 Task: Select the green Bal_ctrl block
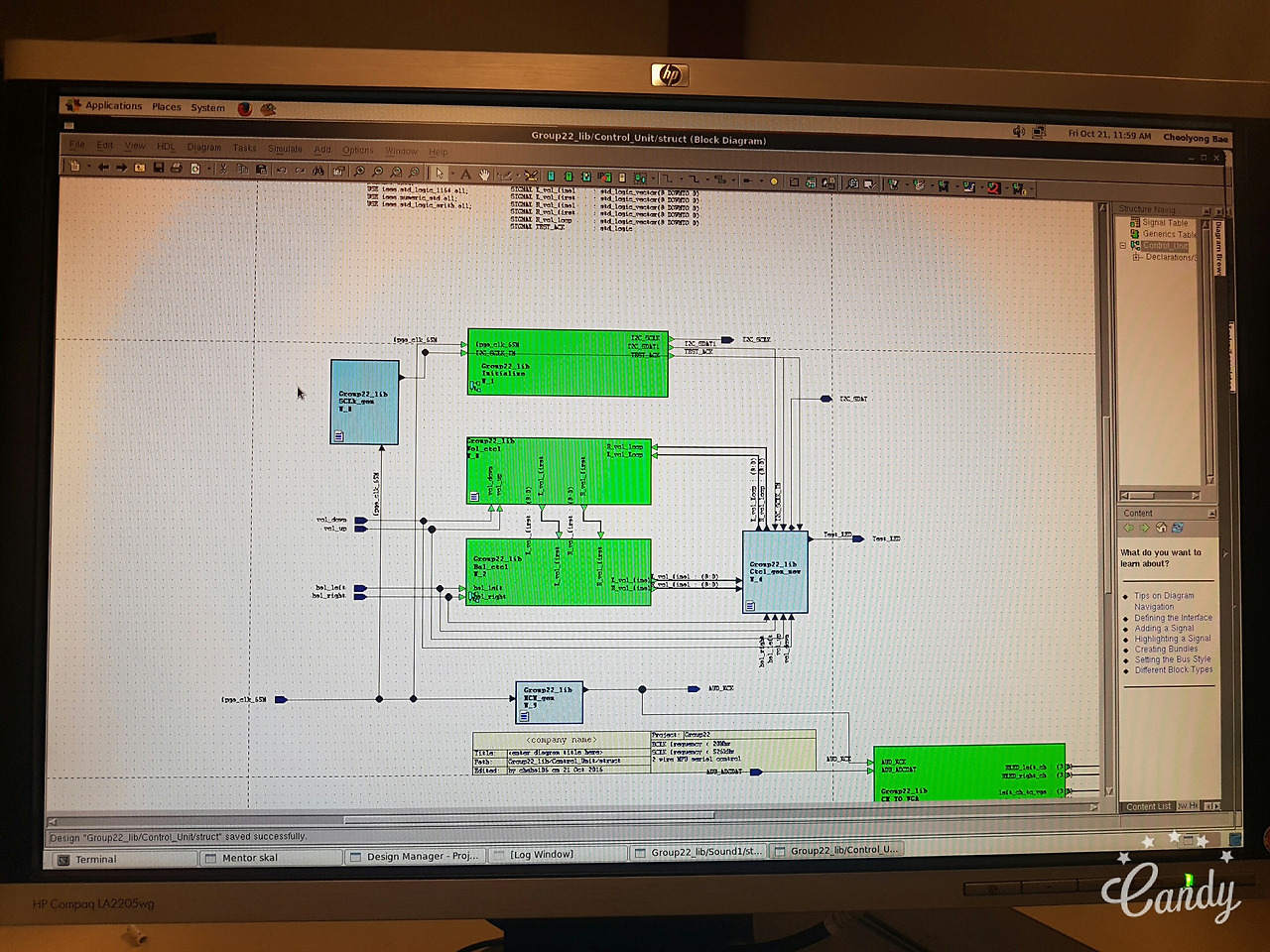pos(559,572)
